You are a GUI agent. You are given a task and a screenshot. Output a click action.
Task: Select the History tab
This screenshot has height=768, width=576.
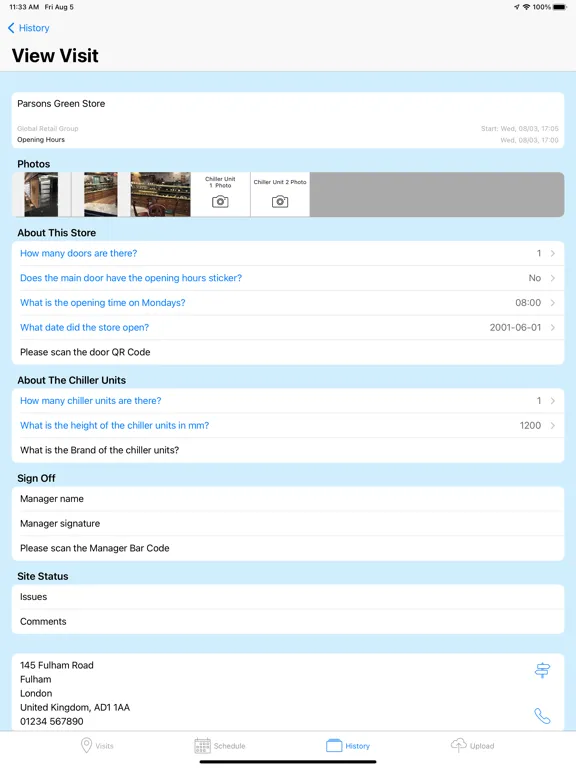[348, 745]
